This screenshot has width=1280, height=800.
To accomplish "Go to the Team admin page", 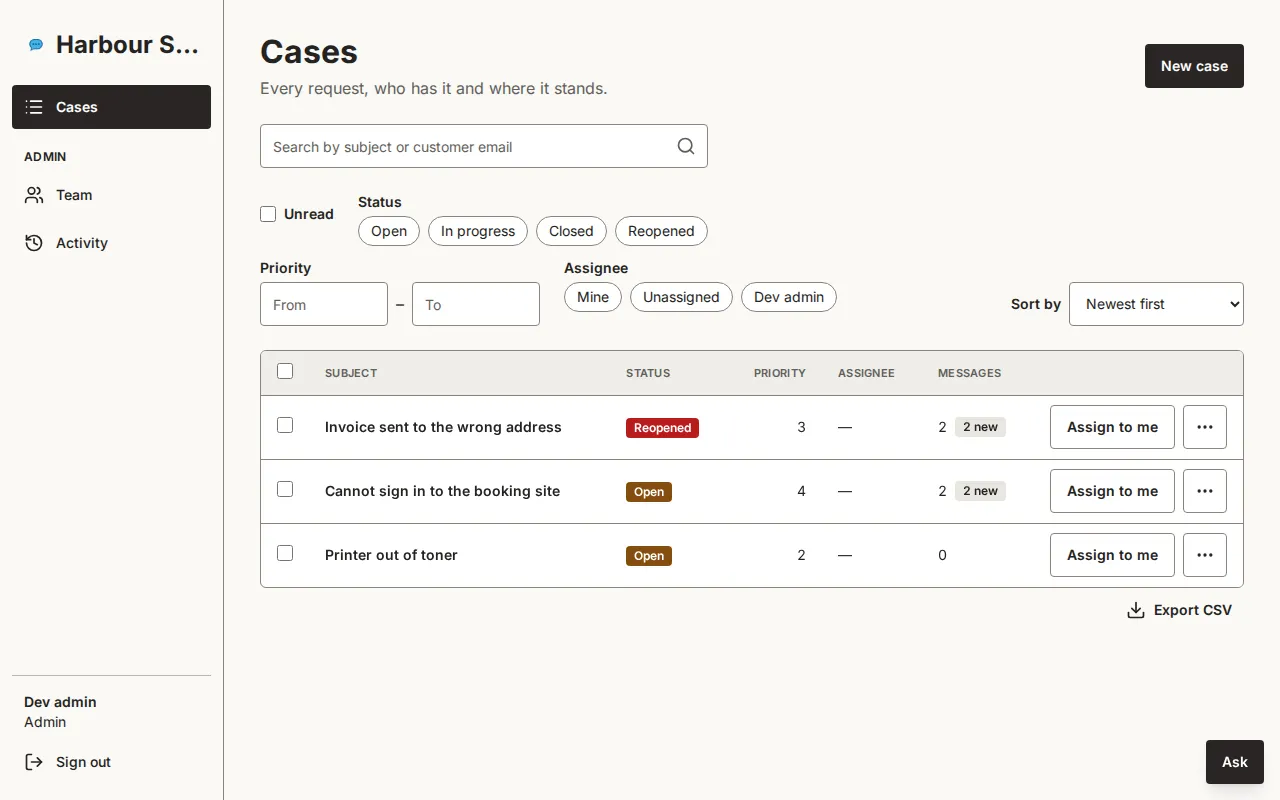I will 111,195.
